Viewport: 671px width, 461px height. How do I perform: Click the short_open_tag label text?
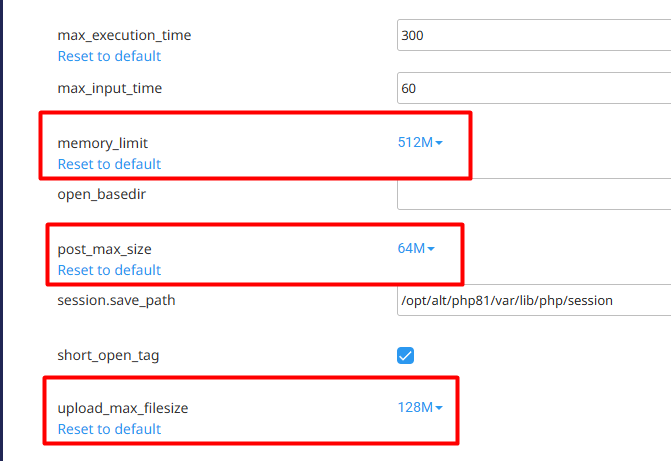[108, 355]
